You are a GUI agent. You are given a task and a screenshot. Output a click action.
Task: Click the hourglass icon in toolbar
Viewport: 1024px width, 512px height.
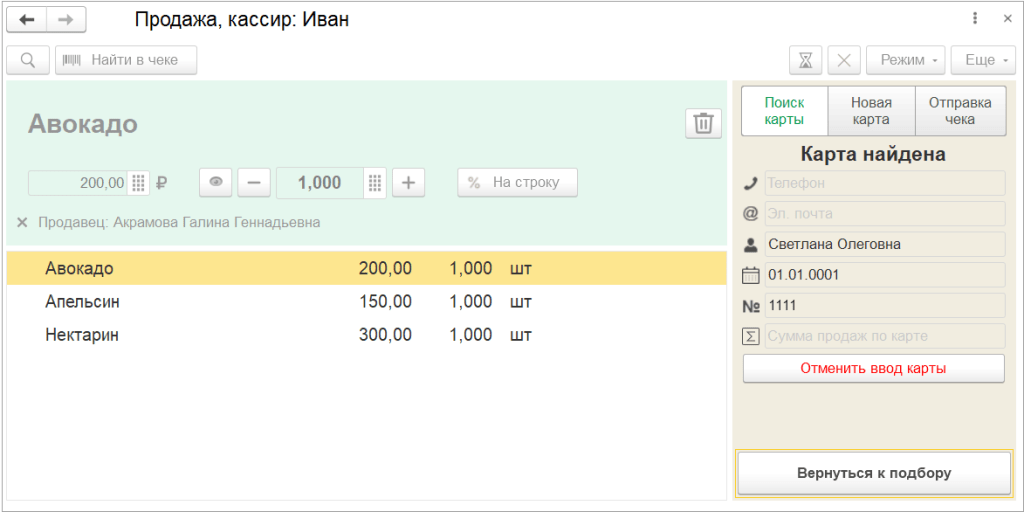805,60
